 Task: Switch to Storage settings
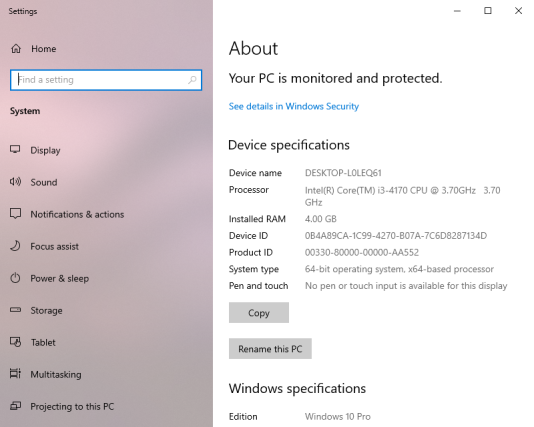tap(46, 311)
